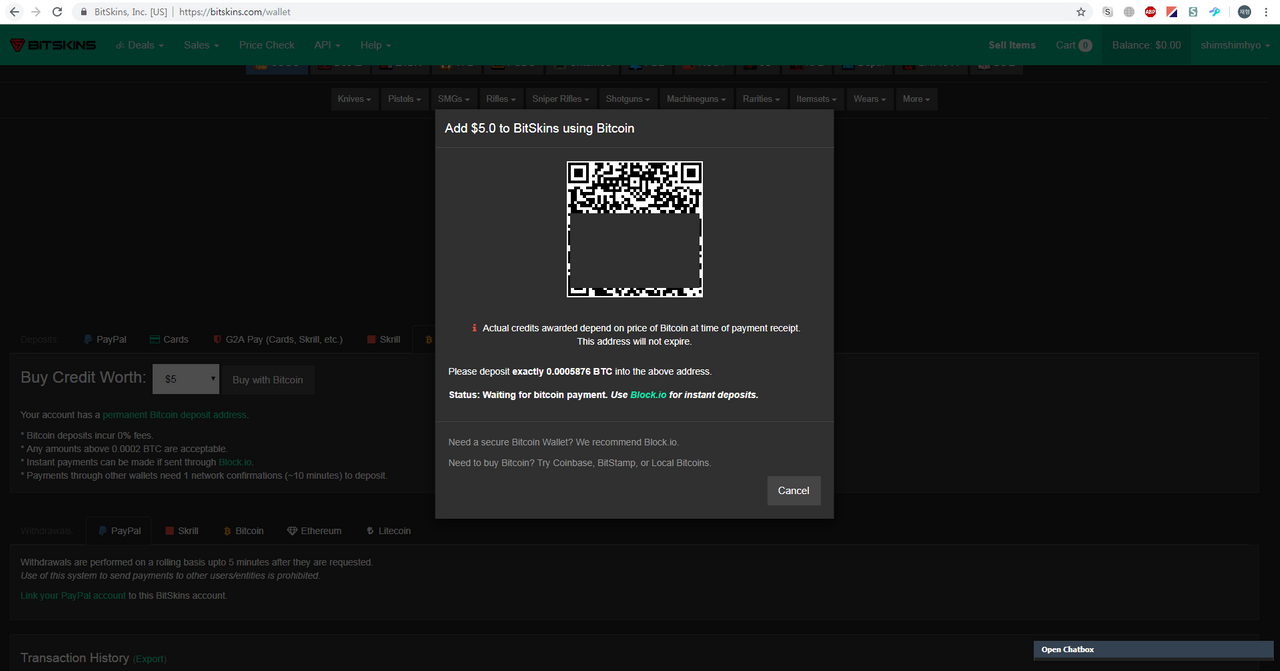This screenshot has height=671, width=1280.
Task: Expand the SMGs category dropdown
Action: pos(453,99)
